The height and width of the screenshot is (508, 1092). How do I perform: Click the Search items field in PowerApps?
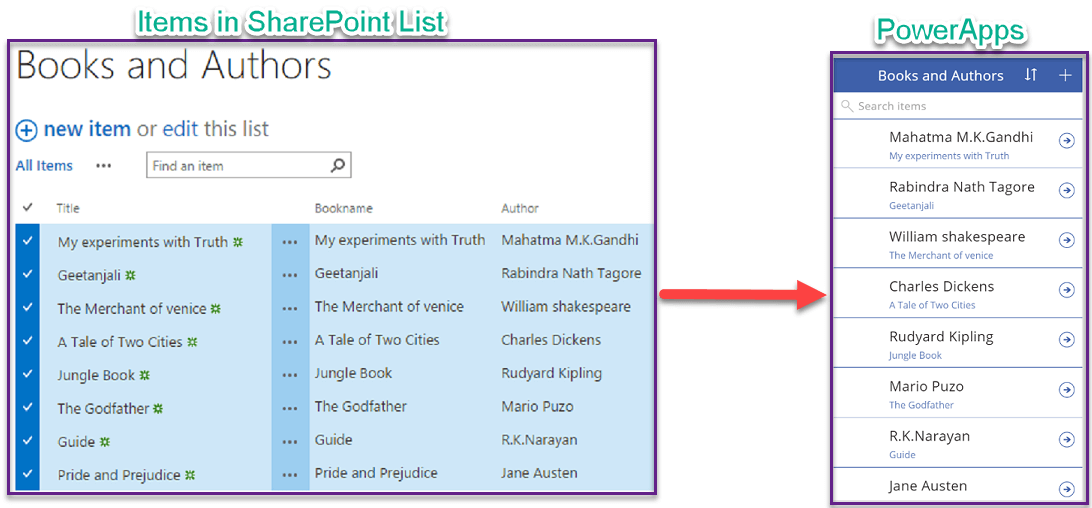(940, 106)
